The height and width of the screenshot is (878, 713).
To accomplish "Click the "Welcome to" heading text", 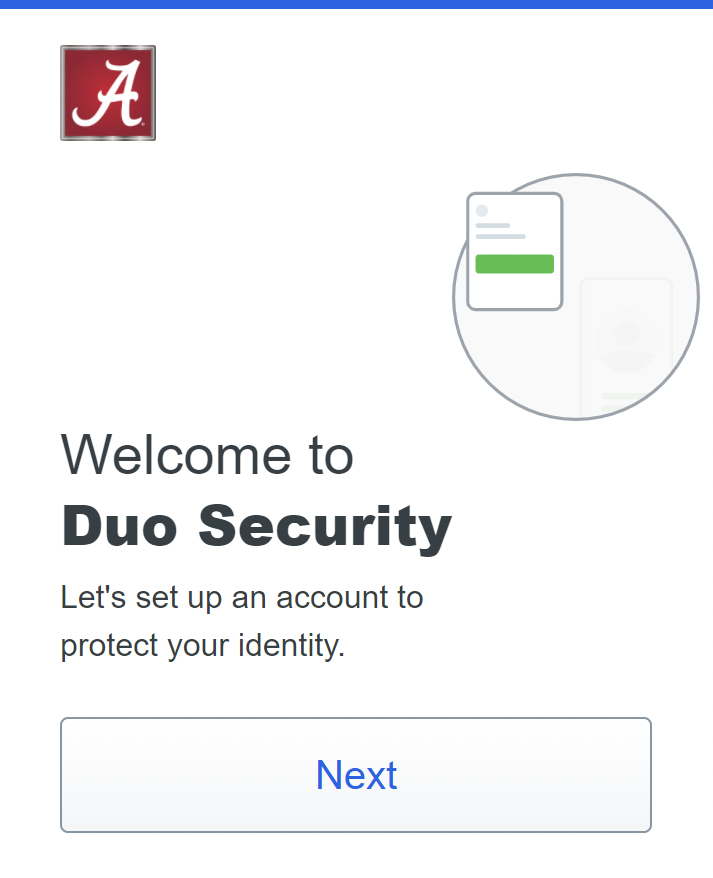I will (x=207, y=455).
